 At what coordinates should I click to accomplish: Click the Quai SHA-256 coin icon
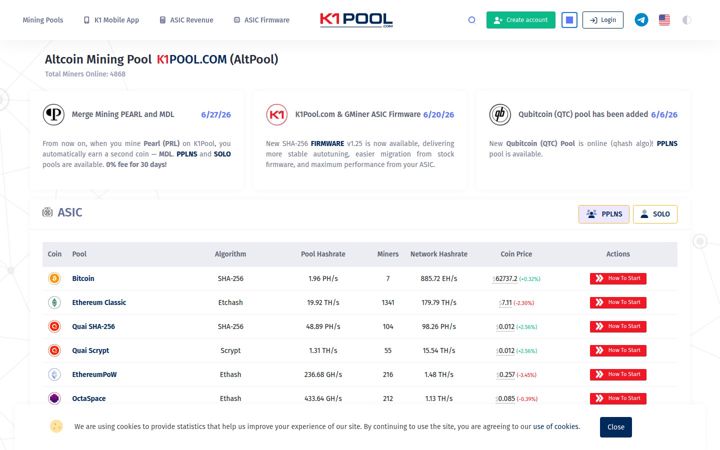click(x=54, y=326)
